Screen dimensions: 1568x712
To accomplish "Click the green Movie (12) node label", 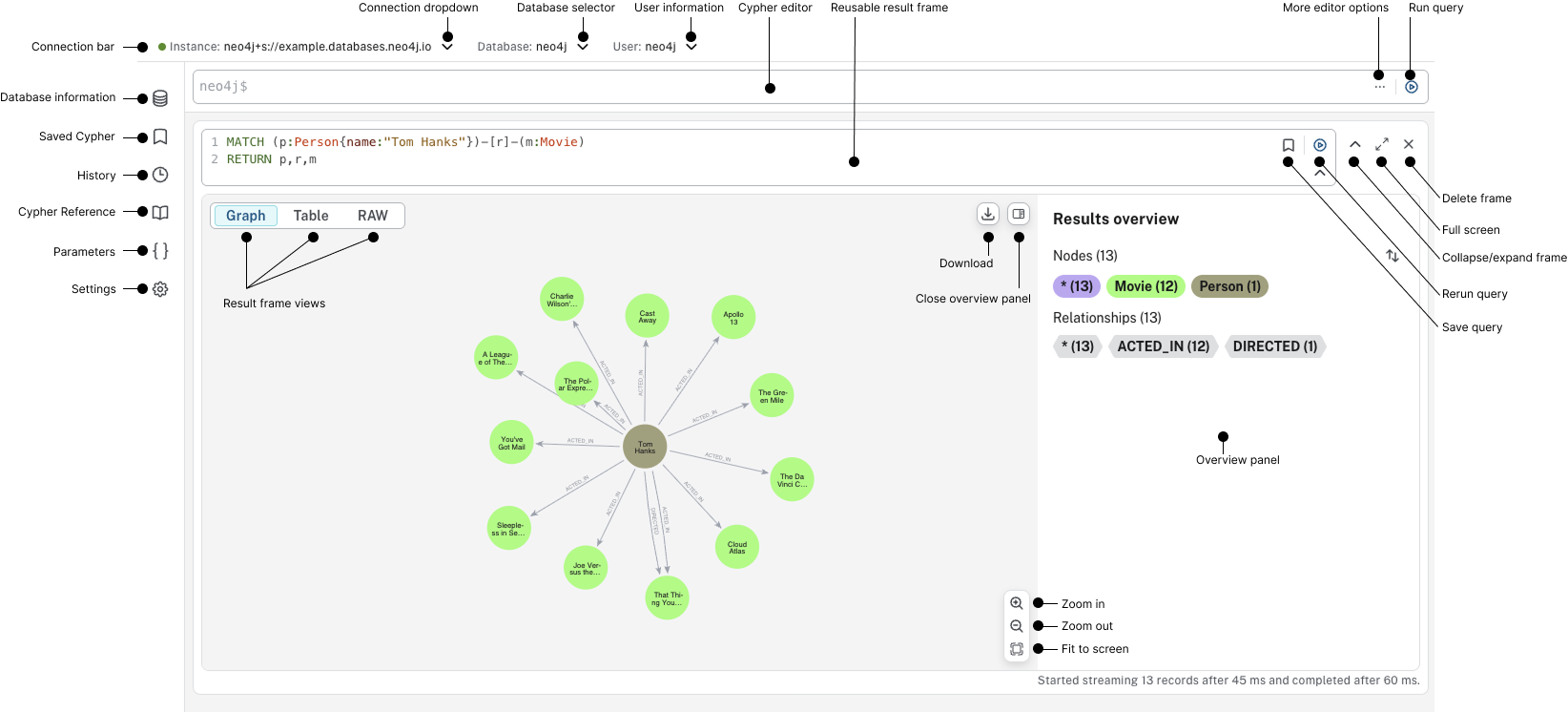I will [x=1145, y=286].
